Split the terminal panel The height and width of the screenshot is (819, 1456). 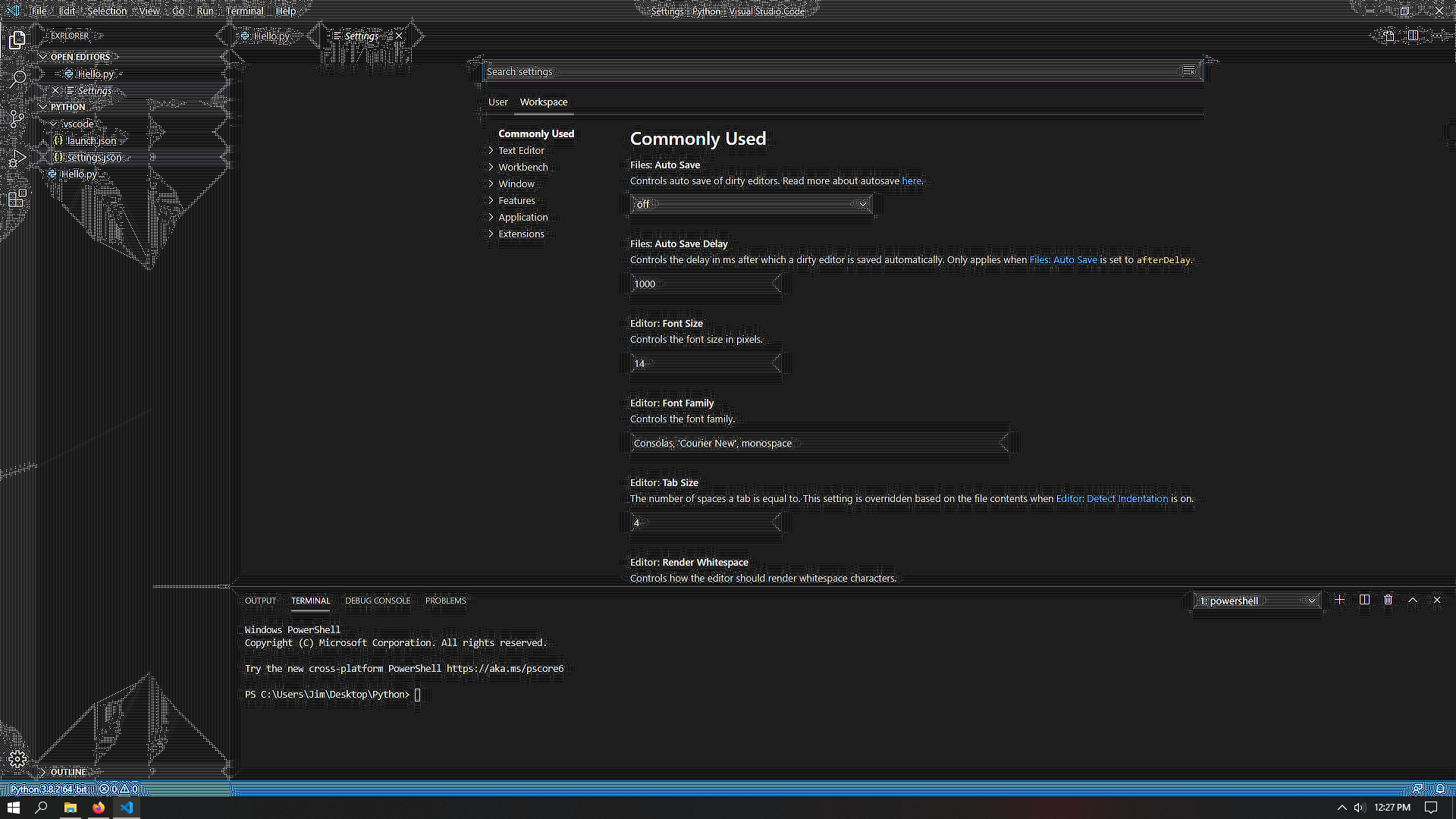1364,600
